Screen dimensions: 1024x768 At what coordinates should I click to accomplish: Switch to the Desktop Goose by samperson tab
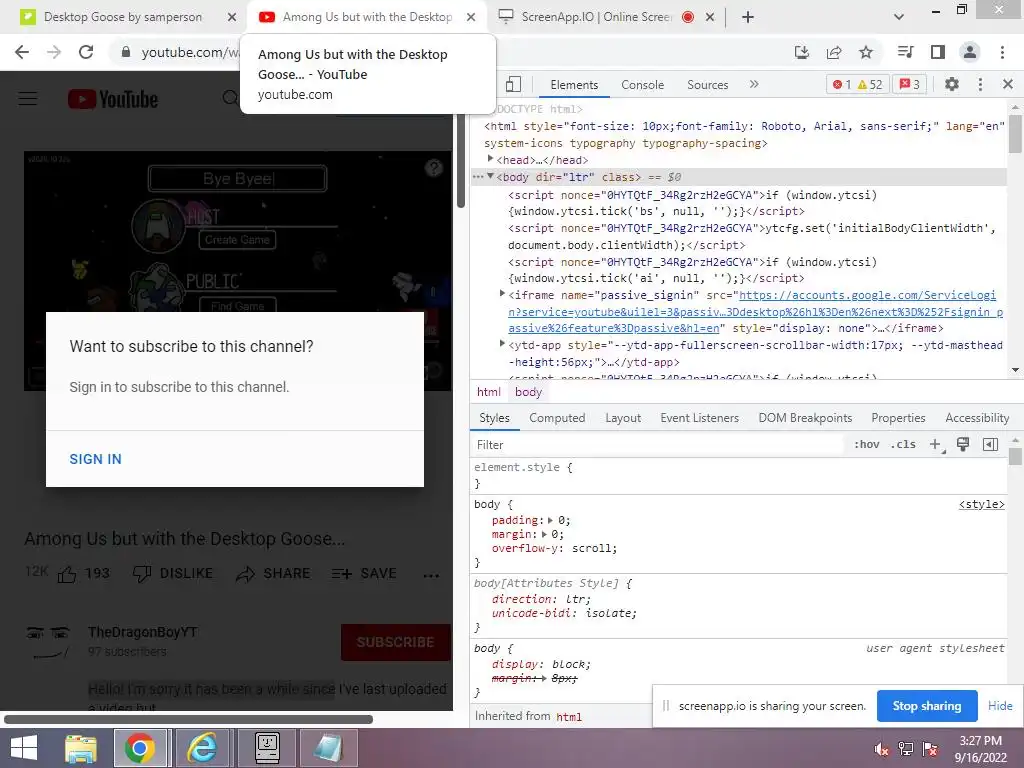(123, 17)
